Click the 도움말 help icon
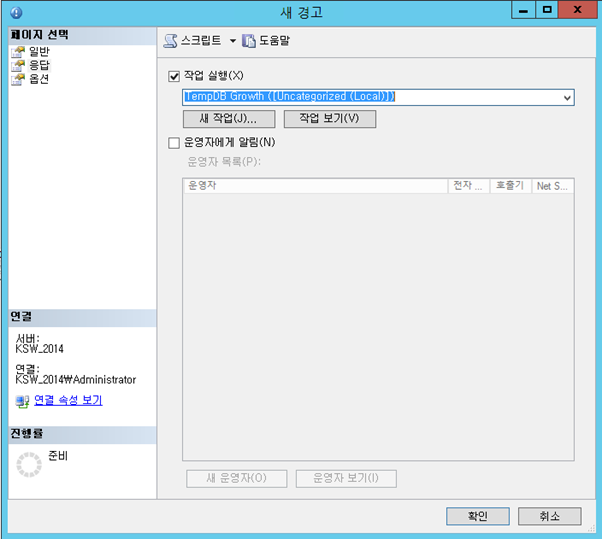Viewport: 602px width, 539px height. [x=249, y=41]
